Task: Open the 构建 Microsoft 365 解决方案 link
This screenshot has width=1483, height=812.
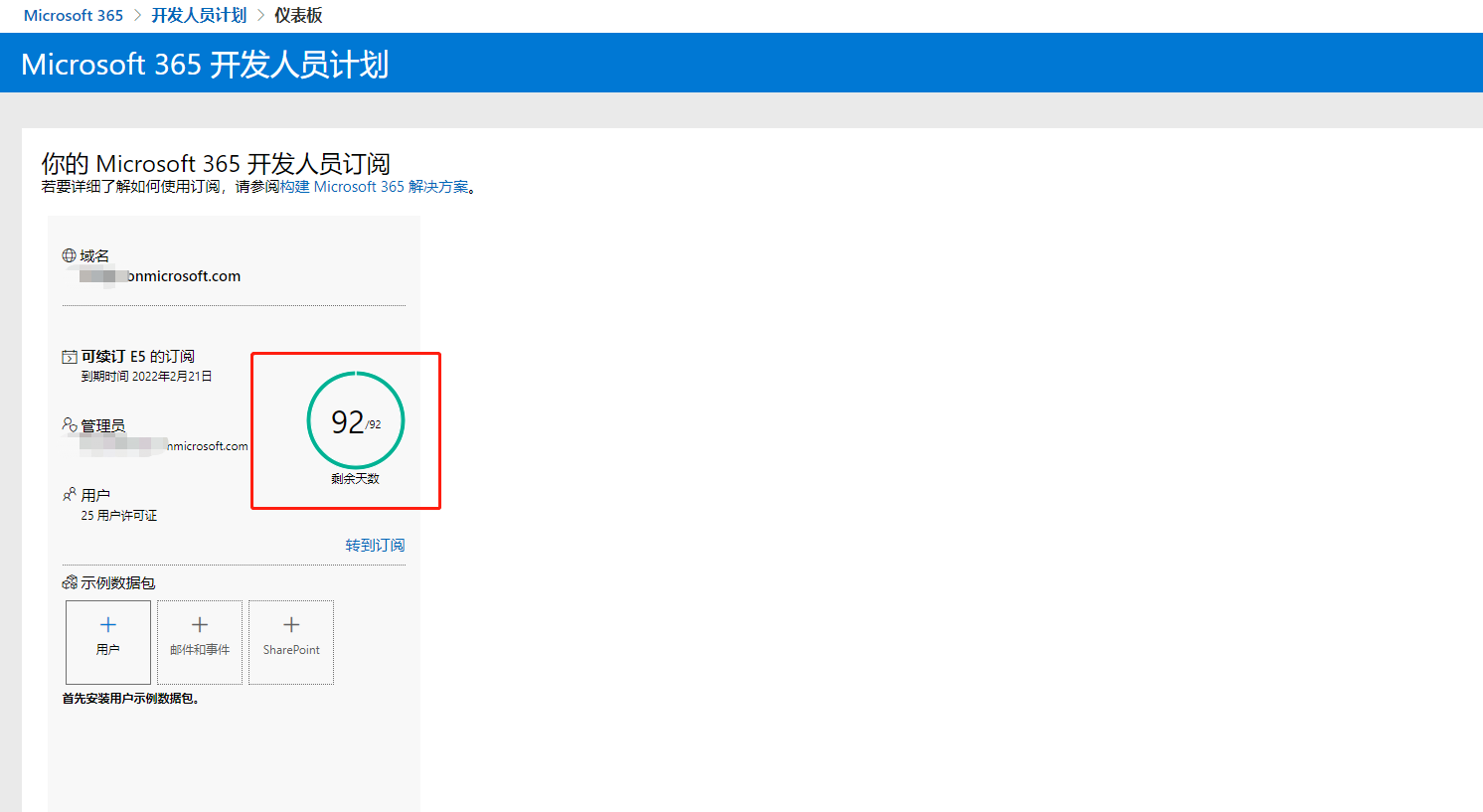Action: pyautogui.click(x=374, y=187)
